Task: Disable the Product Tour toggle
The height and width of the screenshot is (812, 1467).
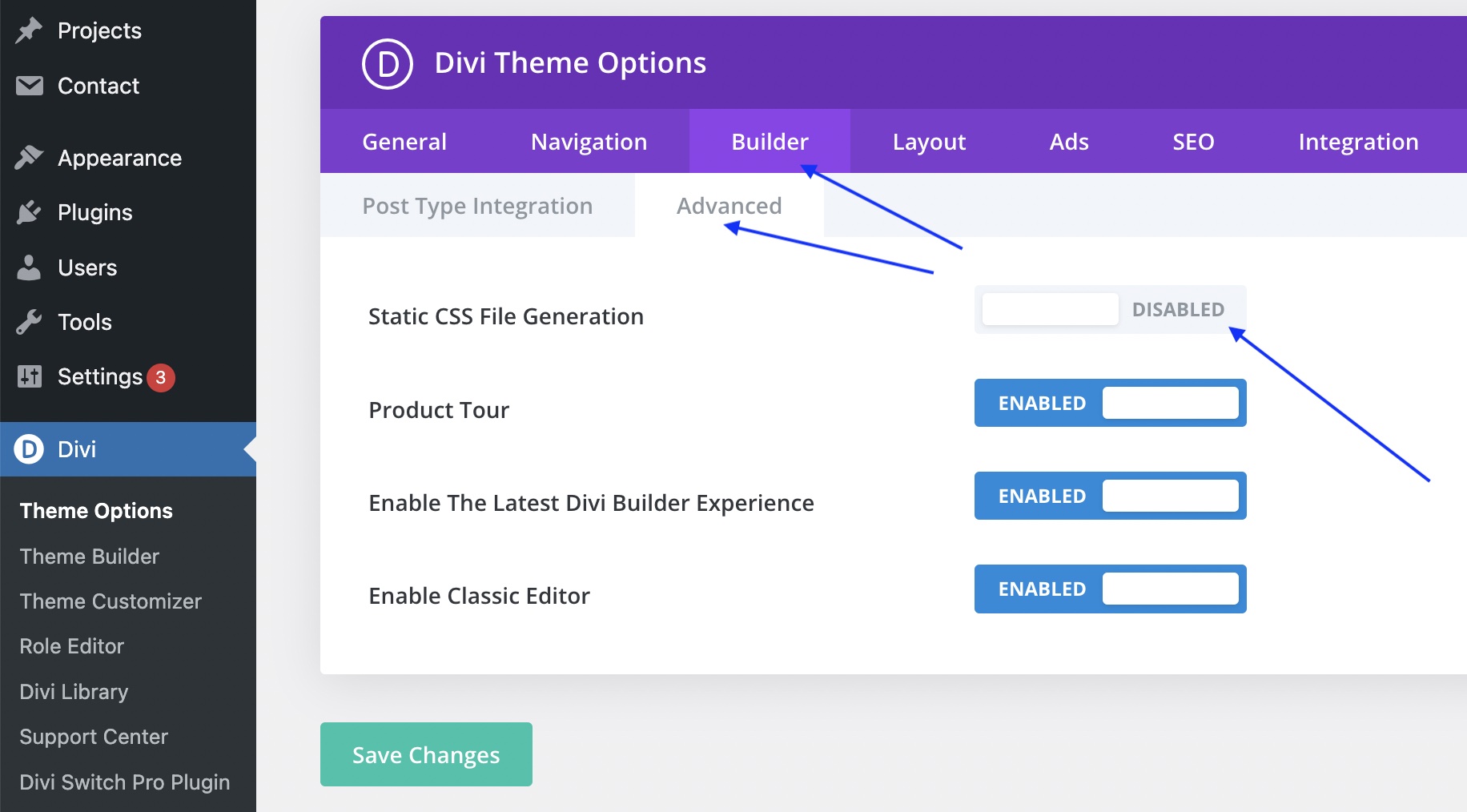Action: (1170, 403)
